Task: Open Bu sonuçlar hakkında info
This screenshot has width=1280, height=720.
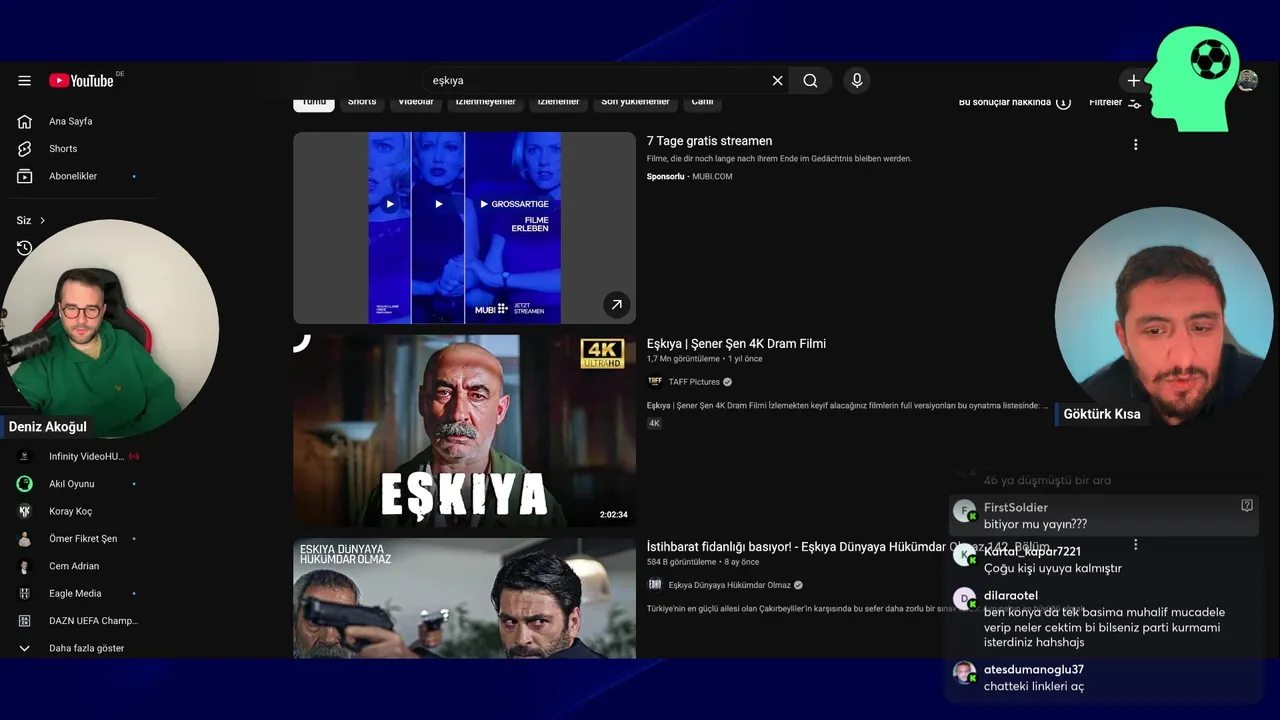Action: tap(1014, 102)
